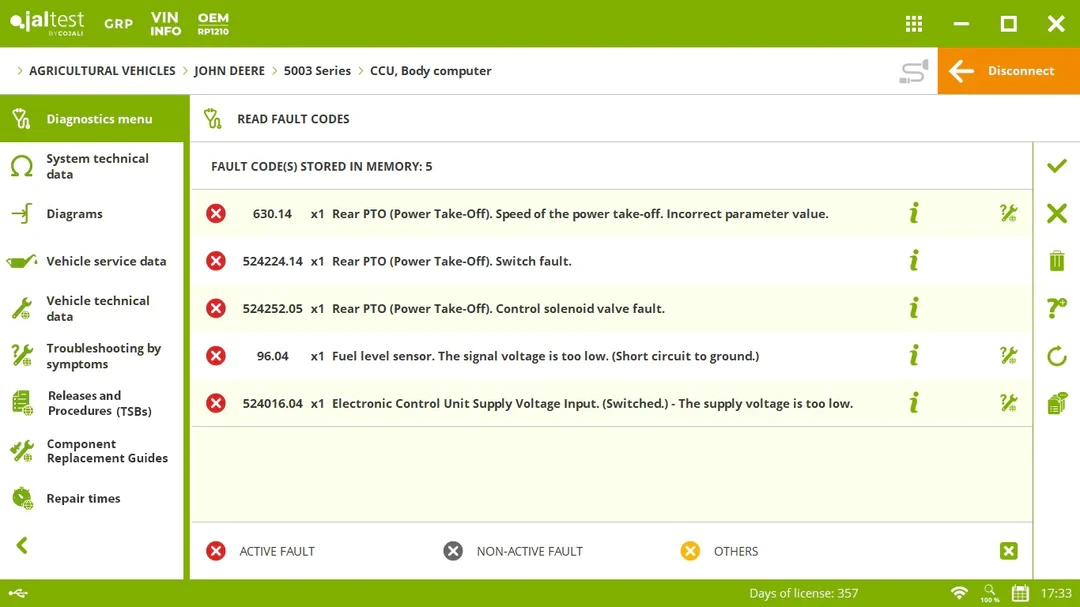Select fault 524252.05 control solenoid valve row

point(497,309)
